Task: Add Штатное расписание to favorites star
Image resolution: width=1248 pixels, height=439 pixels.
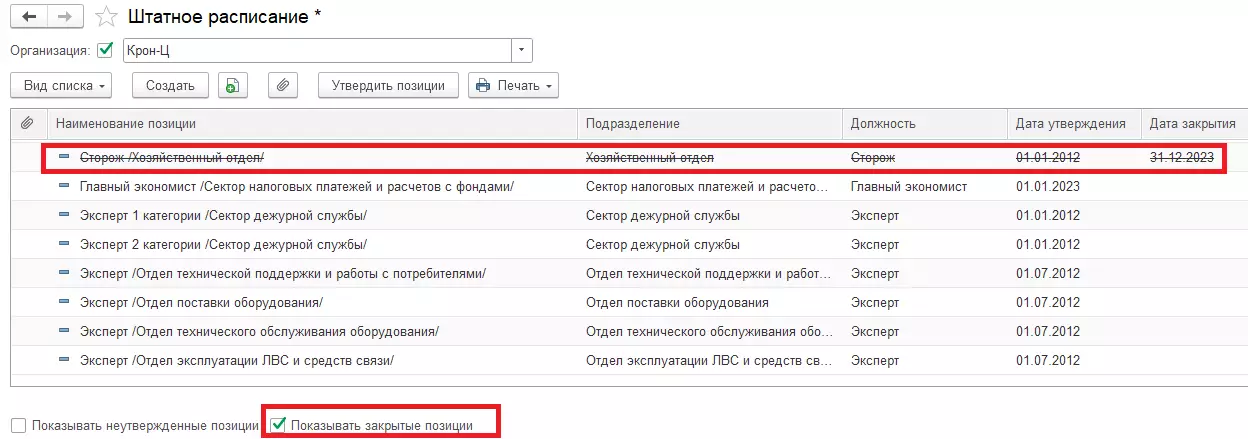Action: tap(104, 18)
